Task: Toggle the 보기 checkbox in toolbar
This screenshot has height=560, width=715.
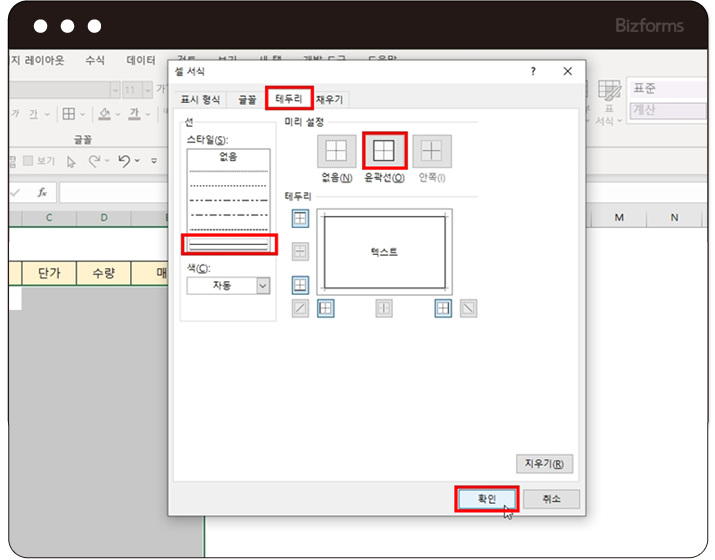Action: pos(28,161)
